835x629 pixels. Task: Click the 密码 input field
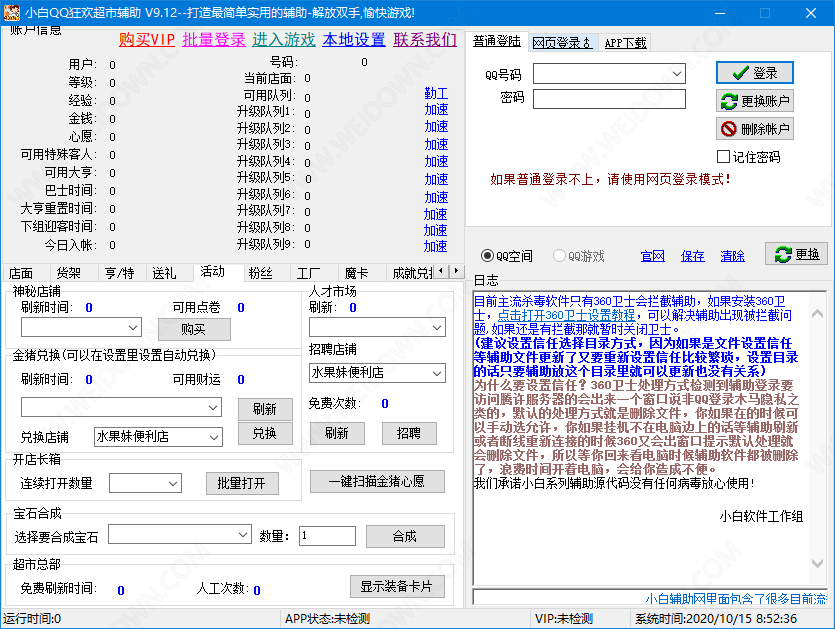coord(609,99)
